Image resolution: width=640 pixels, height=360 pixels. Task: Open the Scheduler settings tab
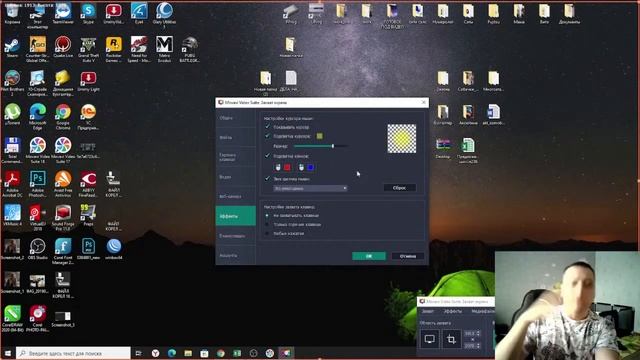click(x=236, y=236)
